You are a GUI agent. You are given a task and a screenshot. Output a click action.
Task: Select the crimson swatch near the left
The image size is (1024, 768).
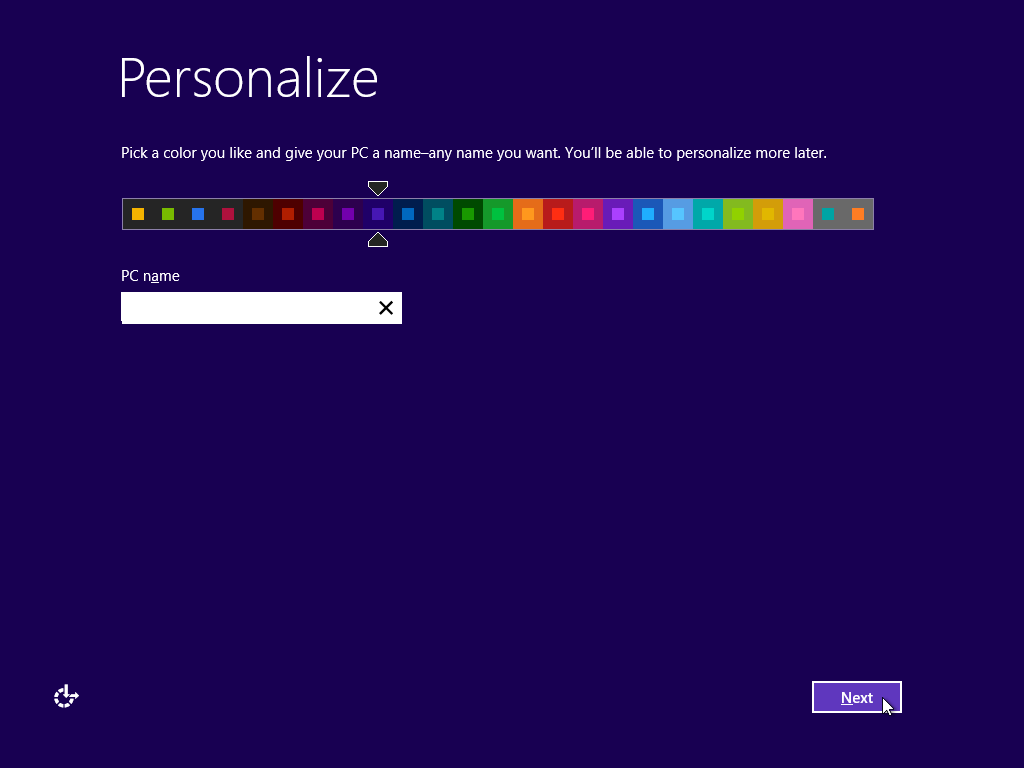coord(228,213)
